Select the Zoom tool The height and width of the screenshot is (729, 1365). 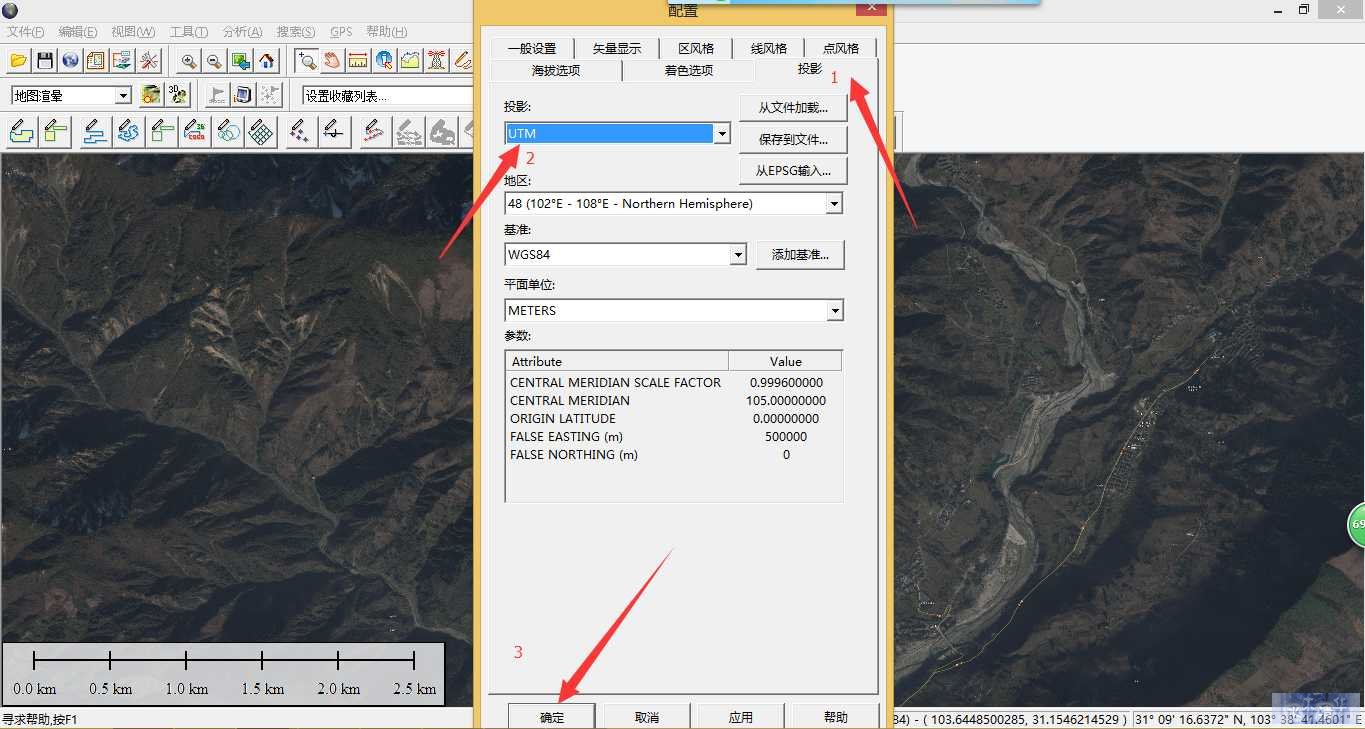coord(307,61)
